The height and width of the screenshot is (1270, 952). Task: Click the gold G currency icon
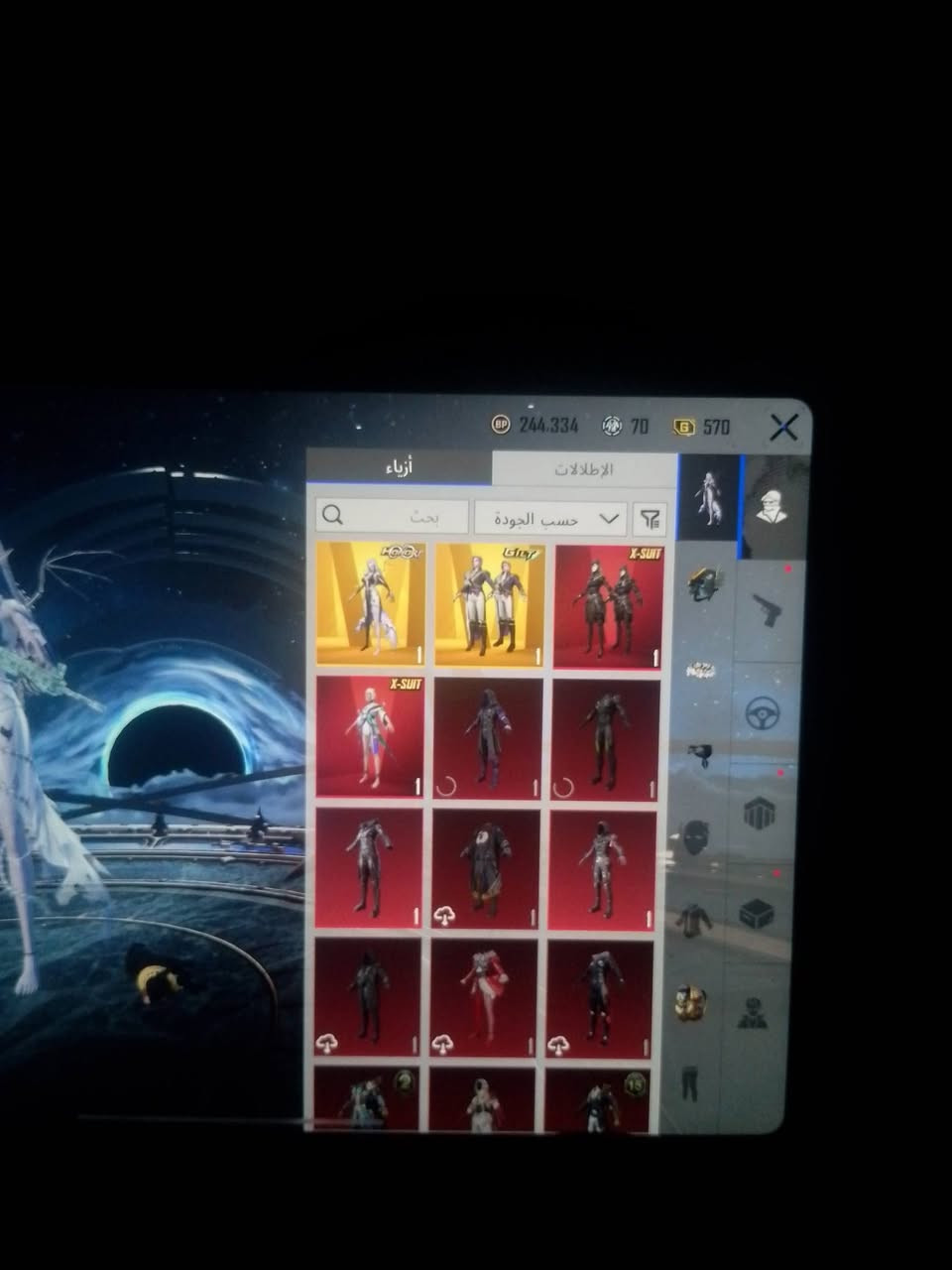pyautogui.click(x=684, y=427)
